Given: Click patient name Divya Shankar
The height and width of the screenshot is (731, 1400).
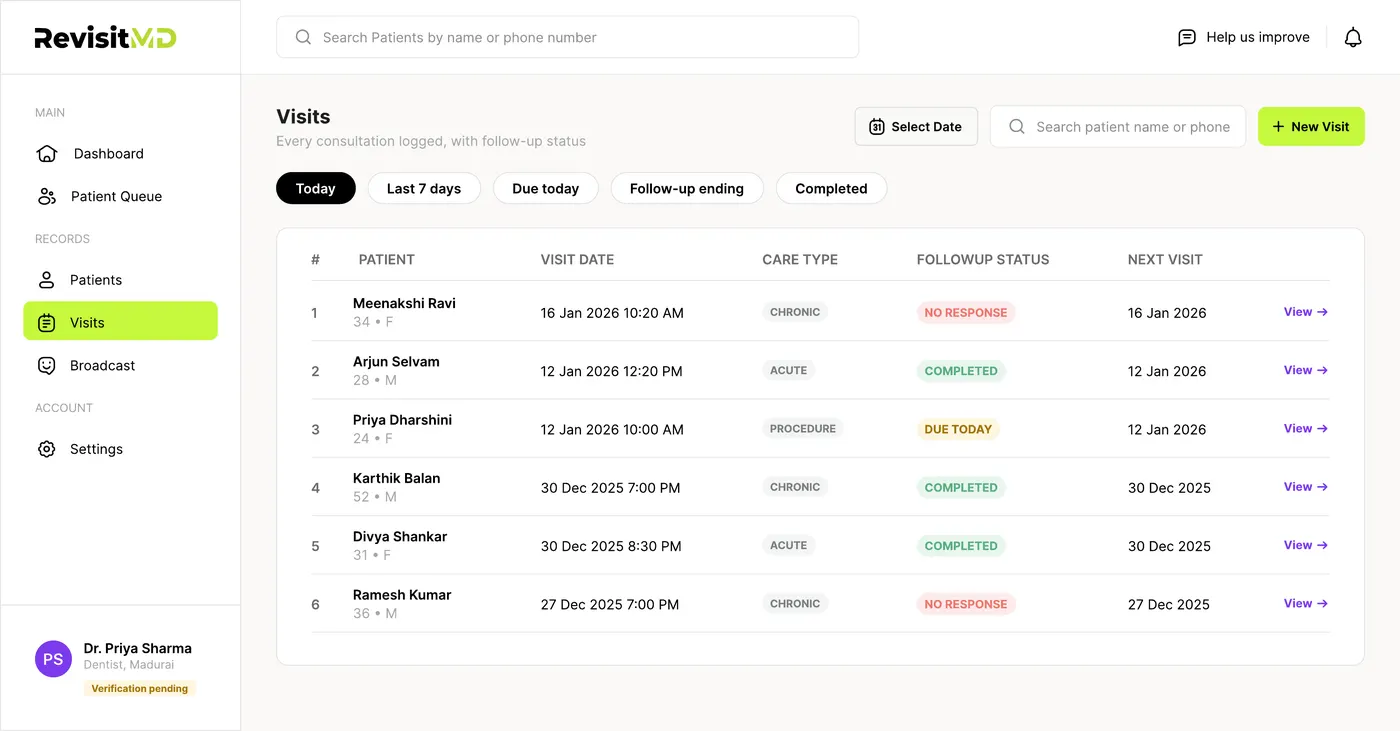Looking at the screenshot, I should (x=400, y=536).
